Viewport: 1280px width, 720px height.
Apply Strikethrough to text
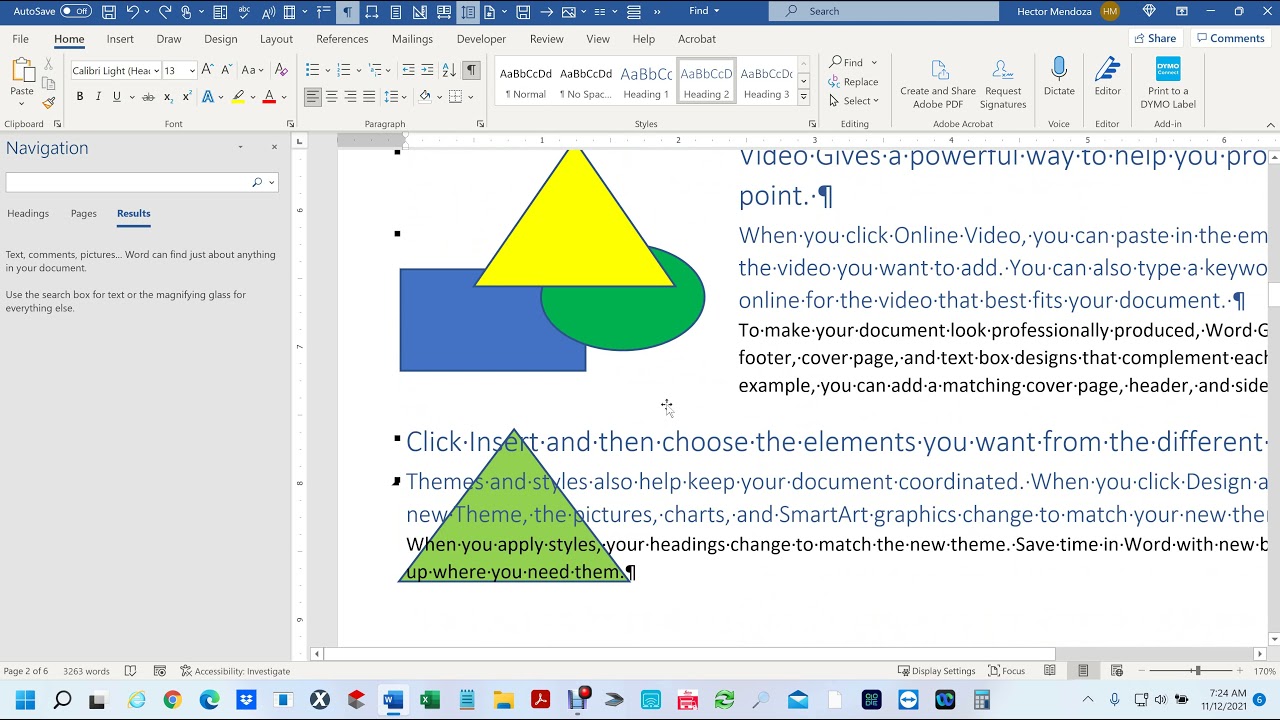pyautogui.click(x=148, y=97)
